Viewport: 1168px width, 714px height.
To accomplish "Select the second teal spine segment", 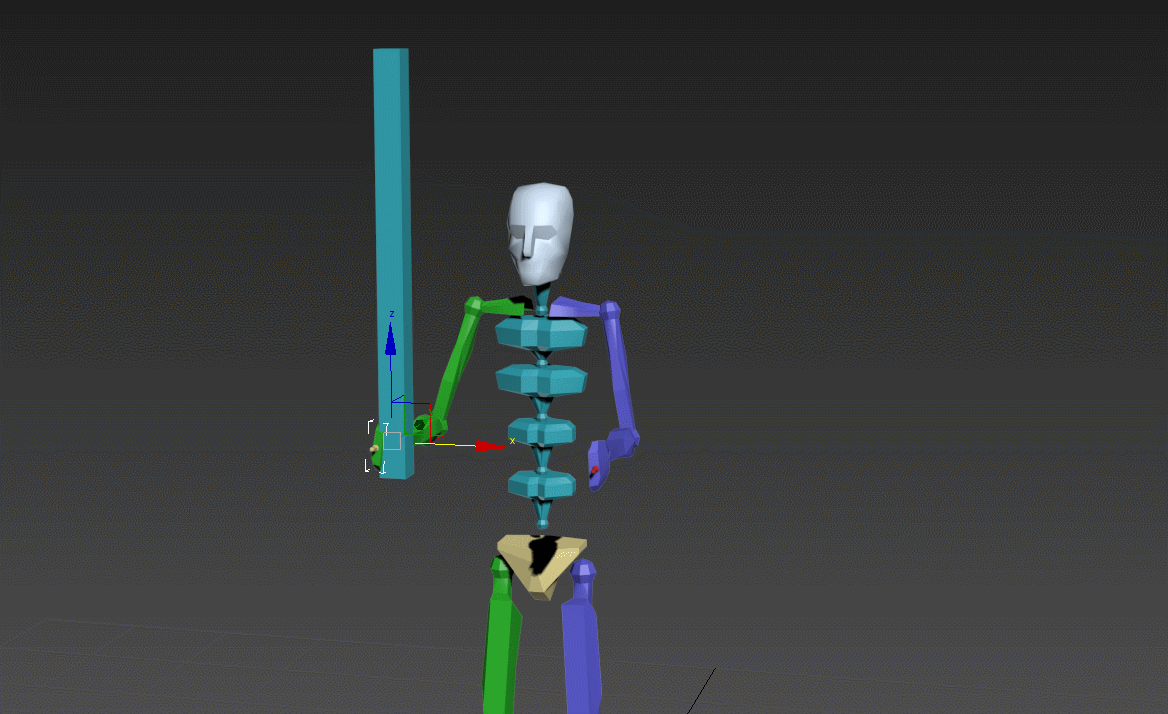I will [x=541, y=380].
